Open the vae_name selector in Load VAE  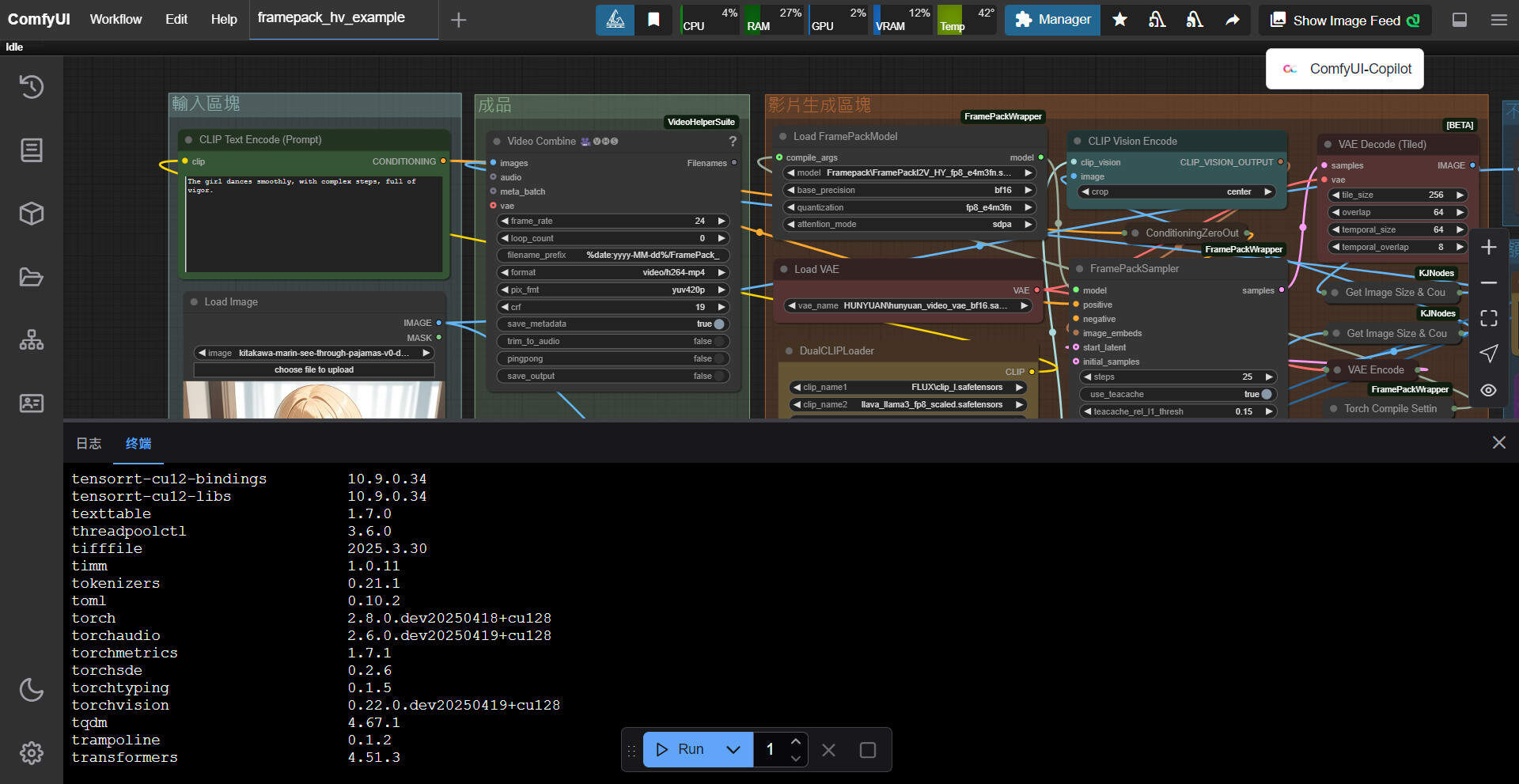(x=907, y=305)
